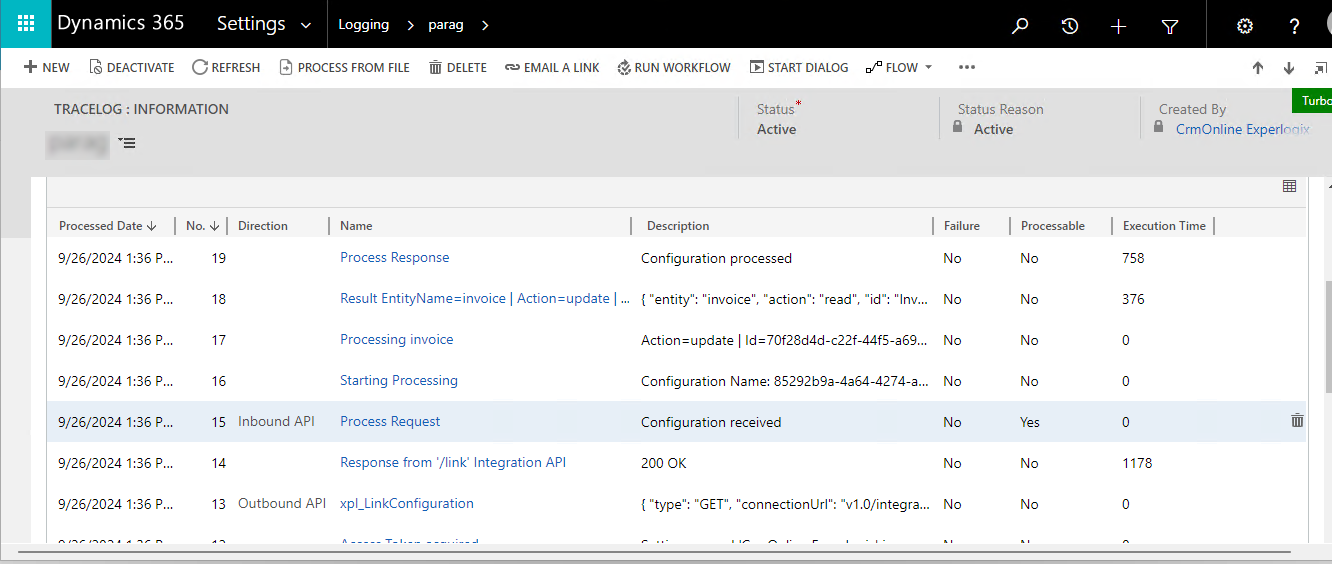Open the app launcher waffle icon

[26, 24]
